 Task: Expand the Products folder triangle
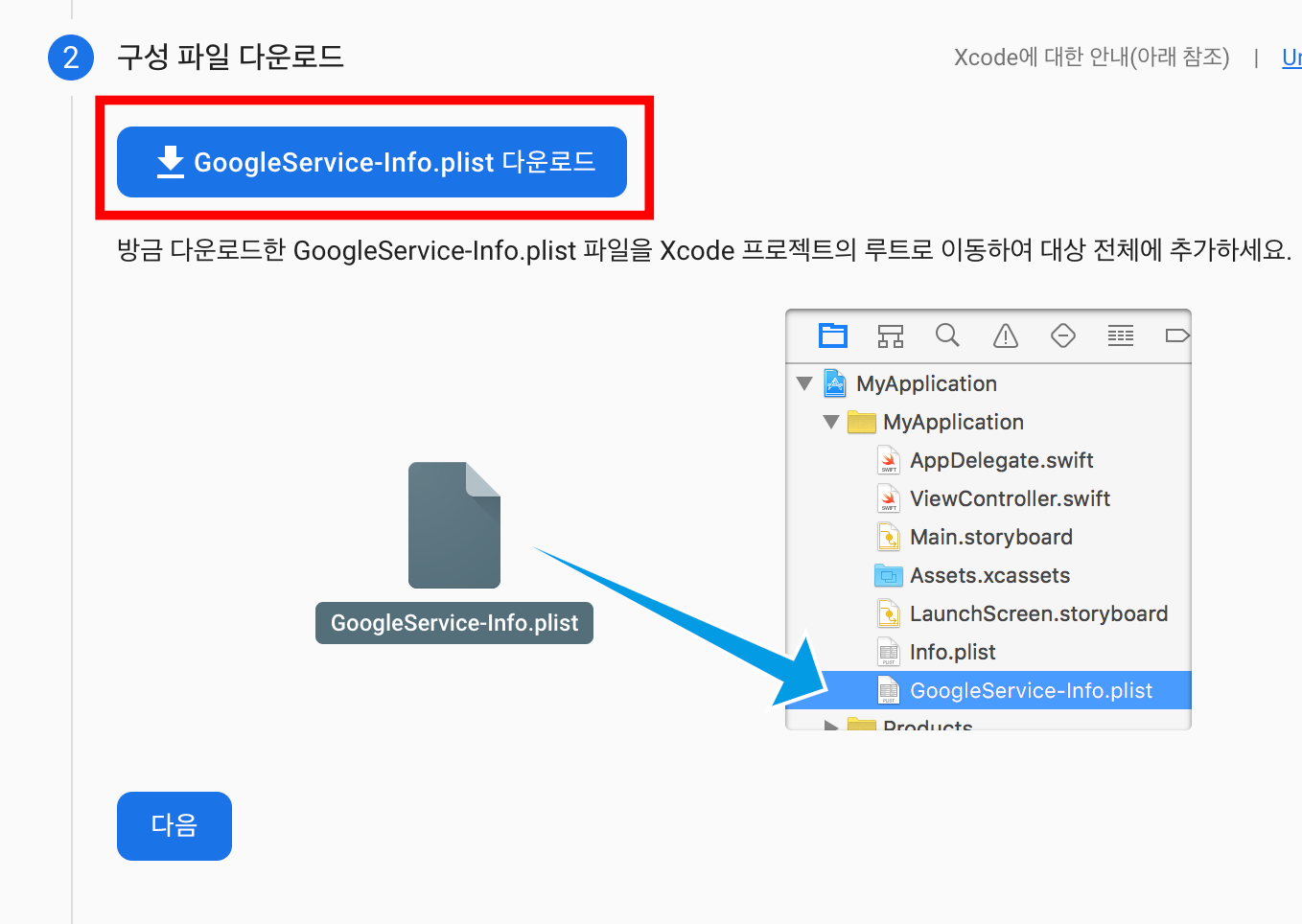[x=831, y=726]
